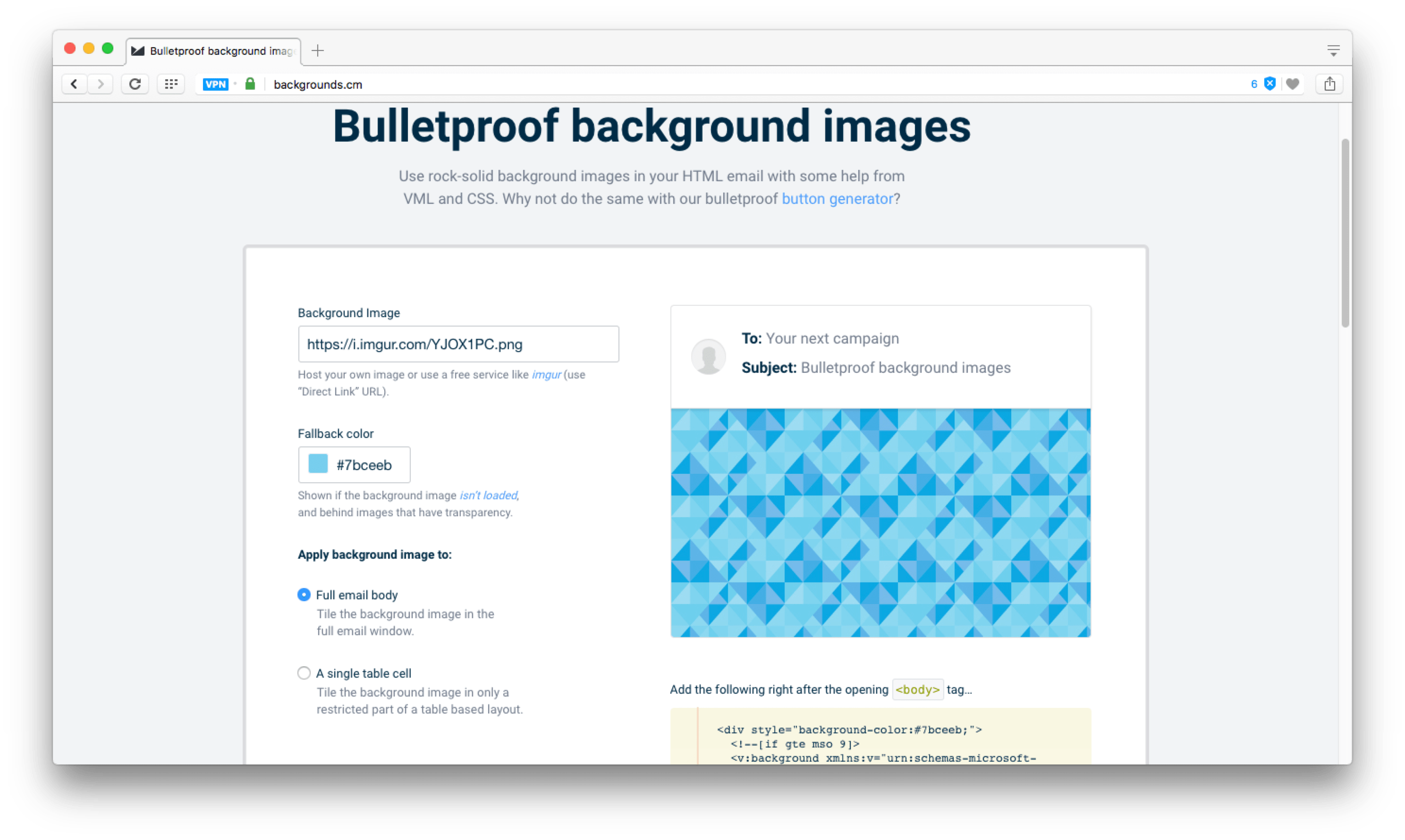Open the tab menu icon at the top right
This screenshot has height=840, width=1405.
(1333, 51)
